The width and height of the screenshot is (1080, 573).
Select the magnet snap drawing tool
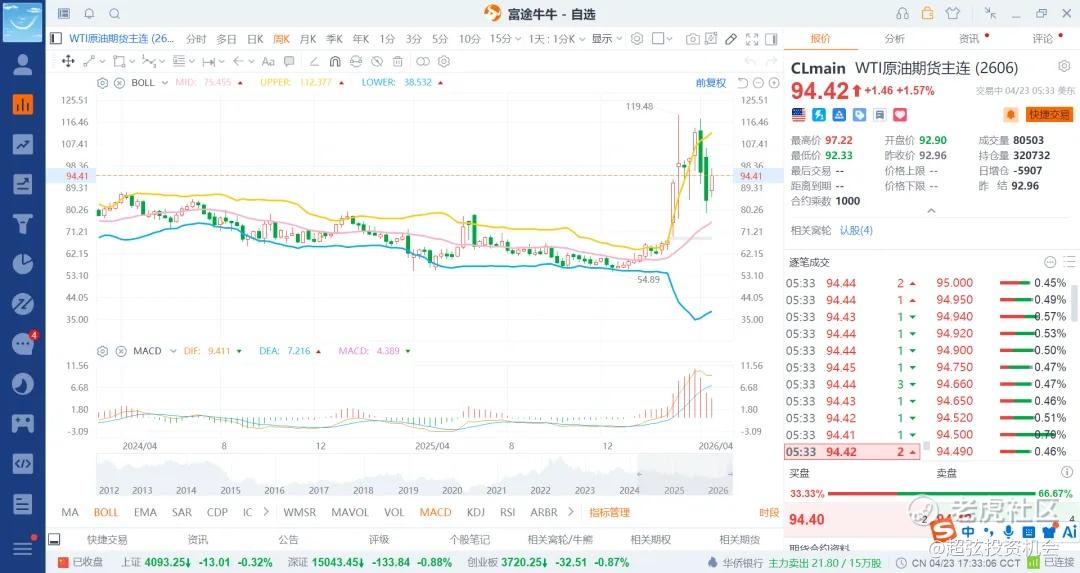[334, 61]
